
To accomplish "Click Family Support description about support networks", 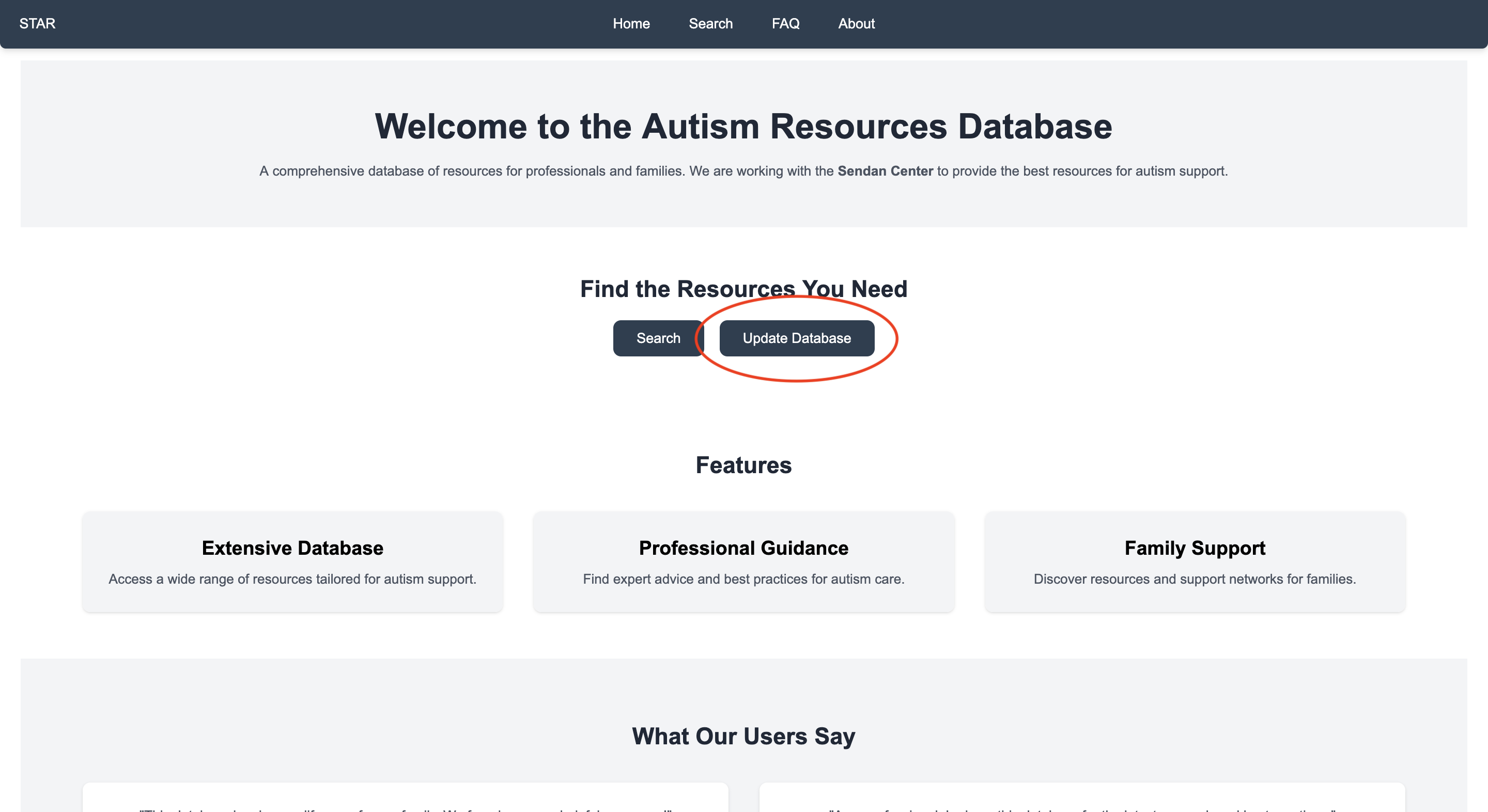I will 1194,579.
